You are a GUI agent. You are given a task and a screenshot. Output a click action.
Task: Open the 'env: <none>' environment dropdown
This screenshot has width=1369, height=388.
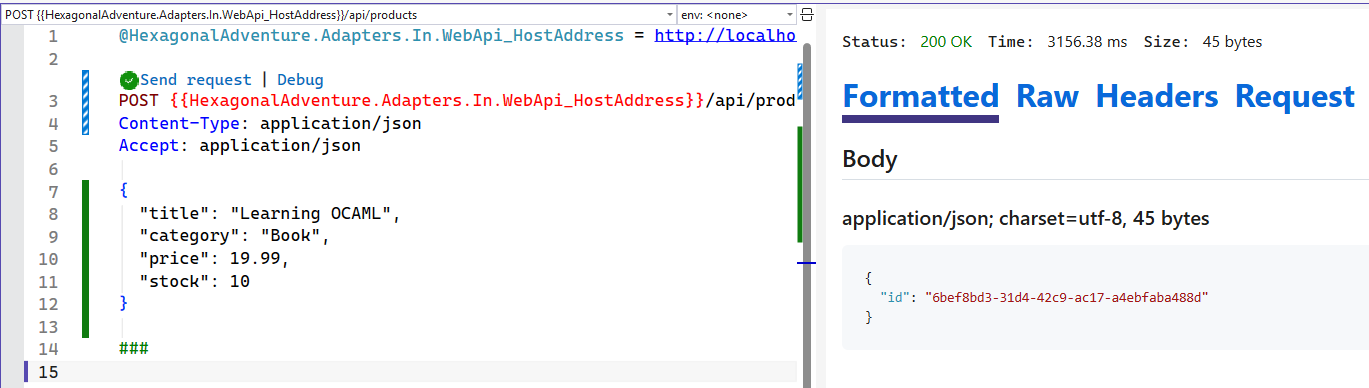[x=737, y=15]
